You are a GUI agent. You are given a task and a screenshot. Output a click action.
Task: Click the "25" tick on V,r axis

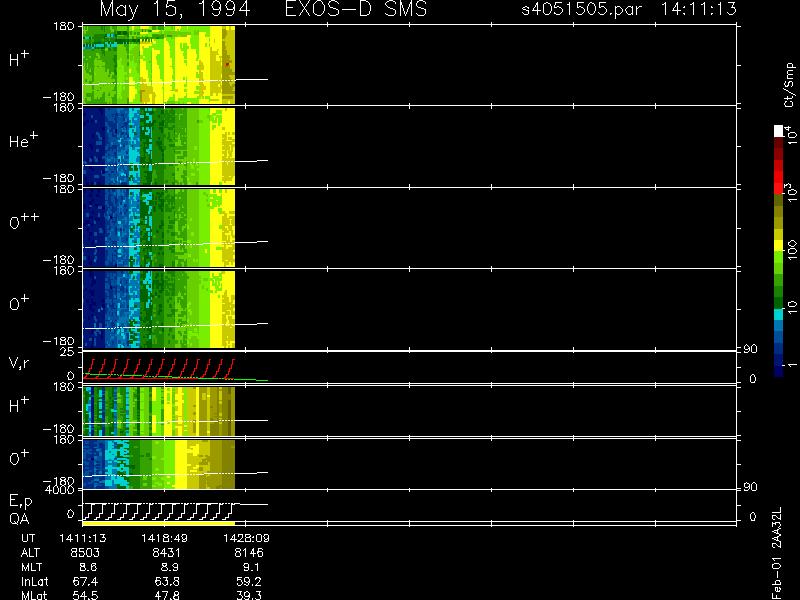(67, 352)
